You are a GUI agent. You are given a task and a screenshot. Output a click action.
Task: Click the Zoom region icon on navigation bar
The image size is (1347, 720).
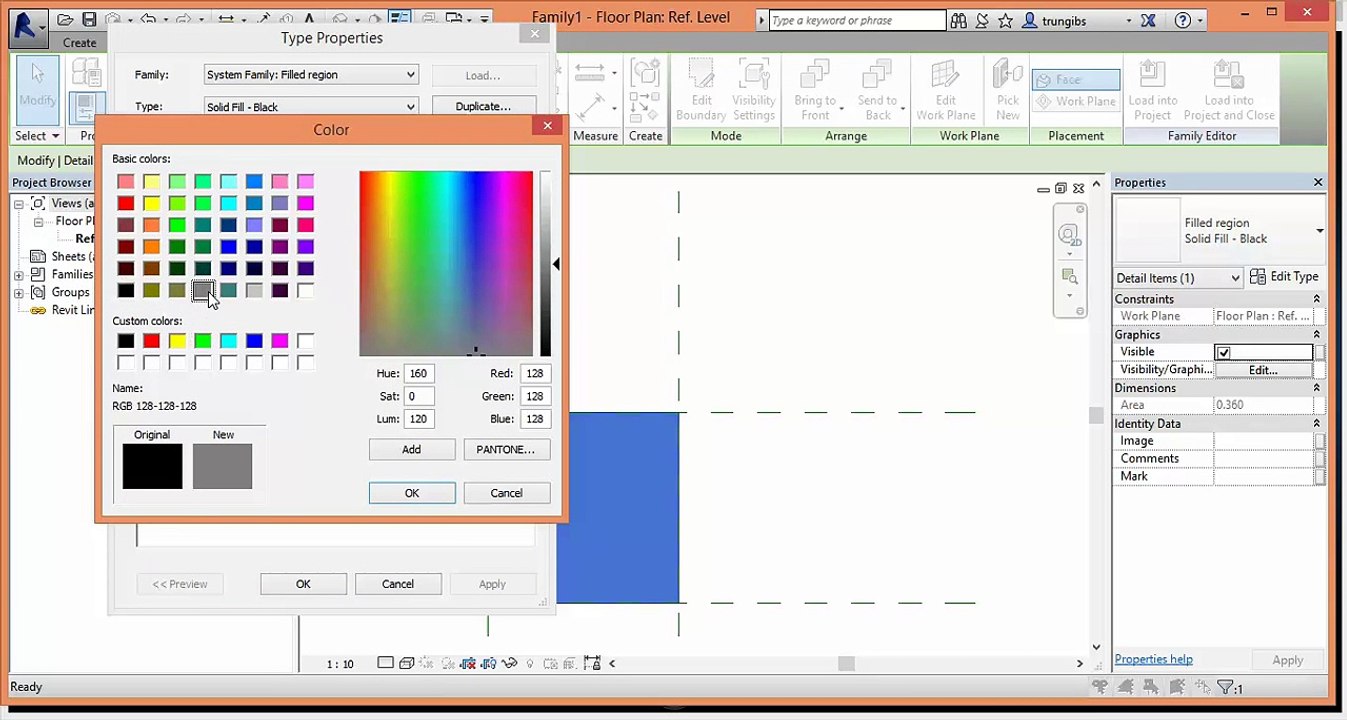[1070, 277]
